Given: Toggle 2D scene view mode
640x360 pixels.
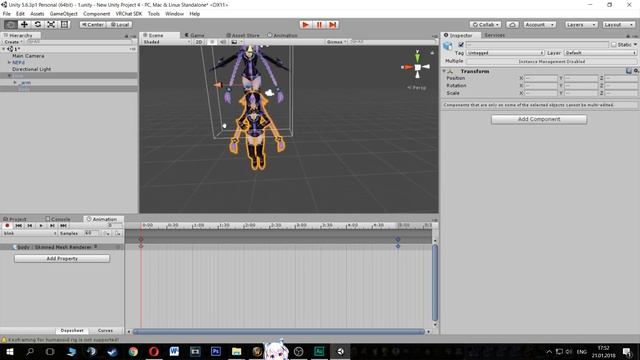Looking at the screenshot, I should pos(199,42).
